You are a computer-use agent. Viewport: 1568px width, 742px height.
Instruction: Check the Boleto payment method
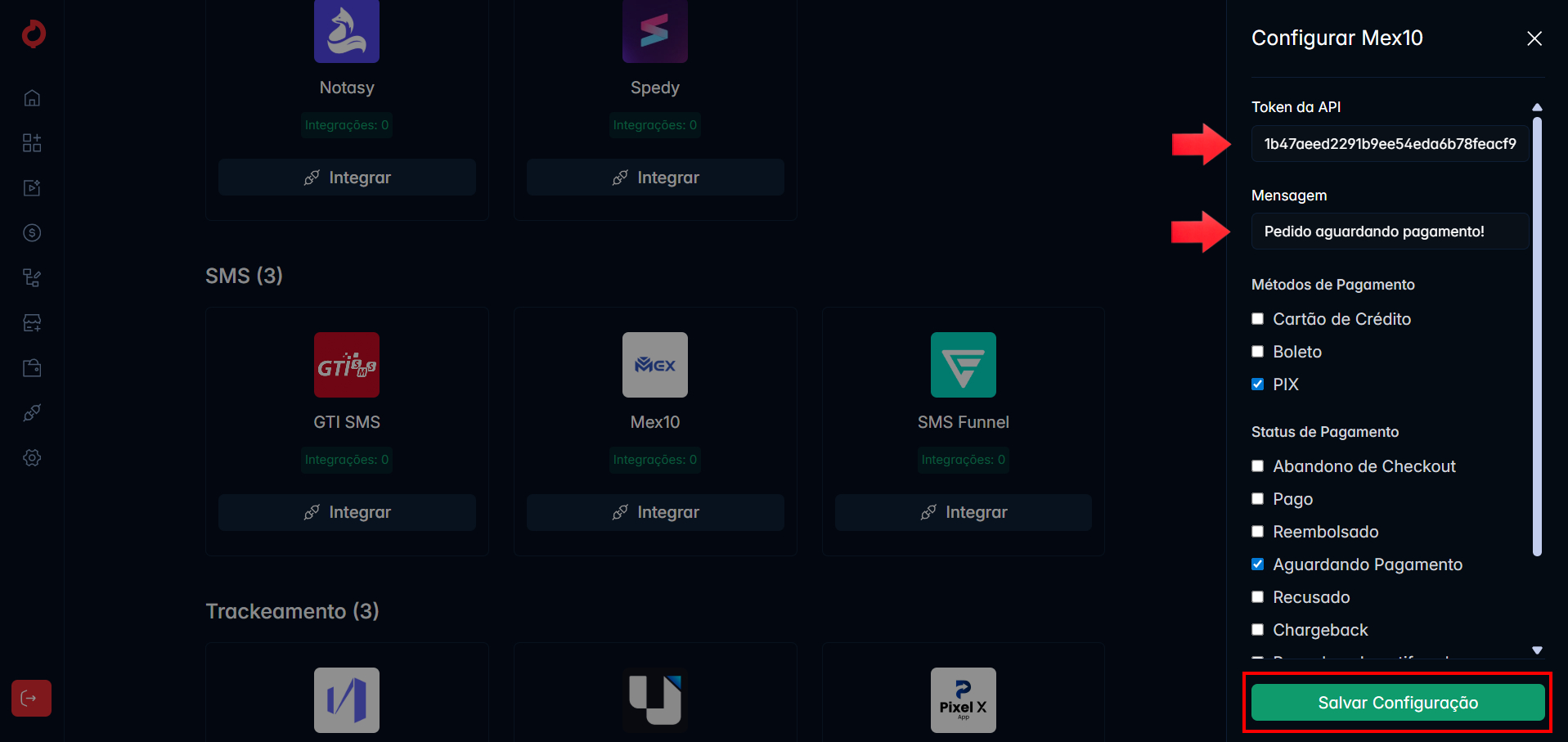[1258, 352]
